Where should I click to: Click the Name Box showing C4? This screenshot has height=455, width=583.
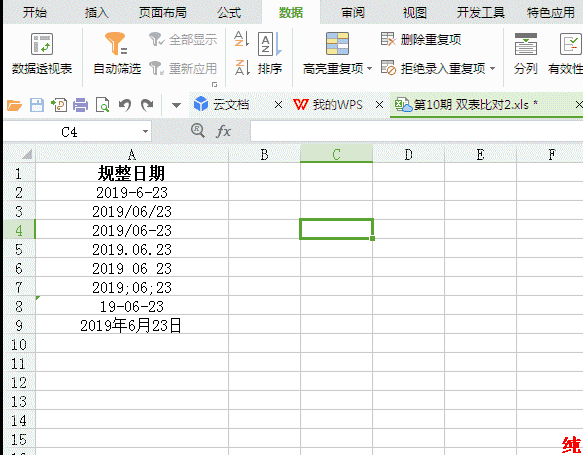tap(70, 132)
